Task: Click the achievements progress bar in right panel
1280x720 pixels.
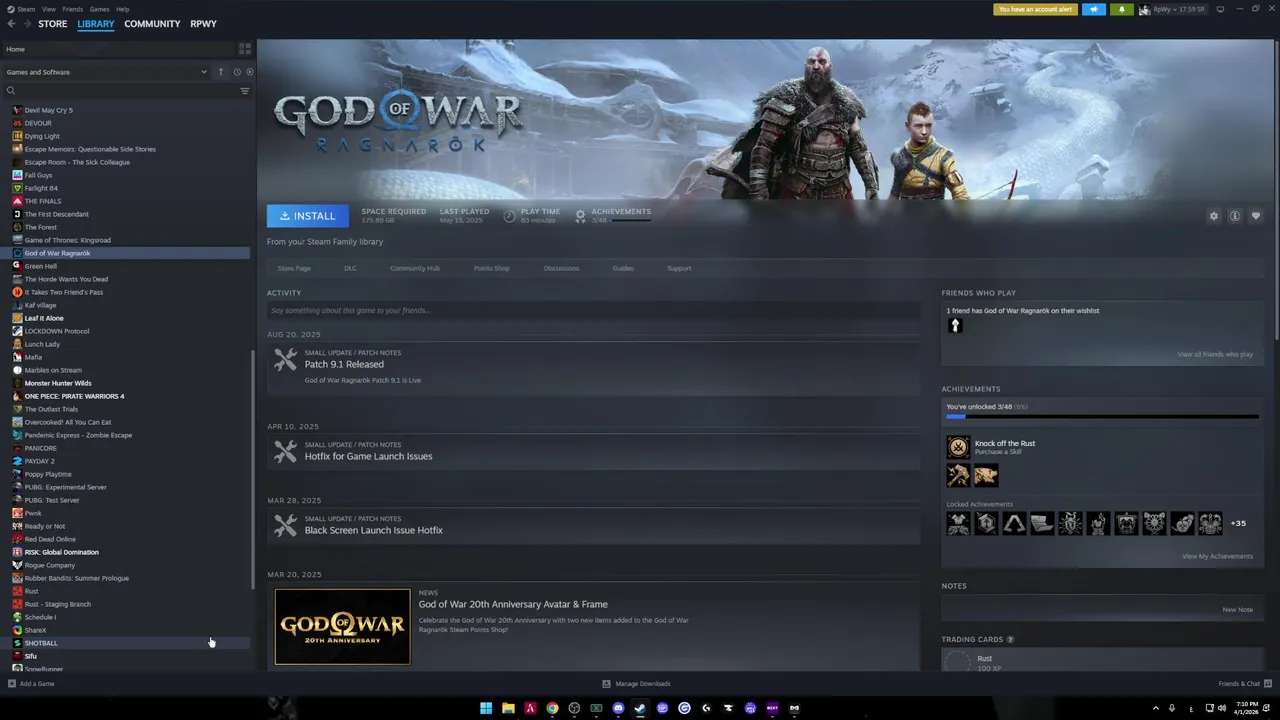Action: pos(1102,417)
